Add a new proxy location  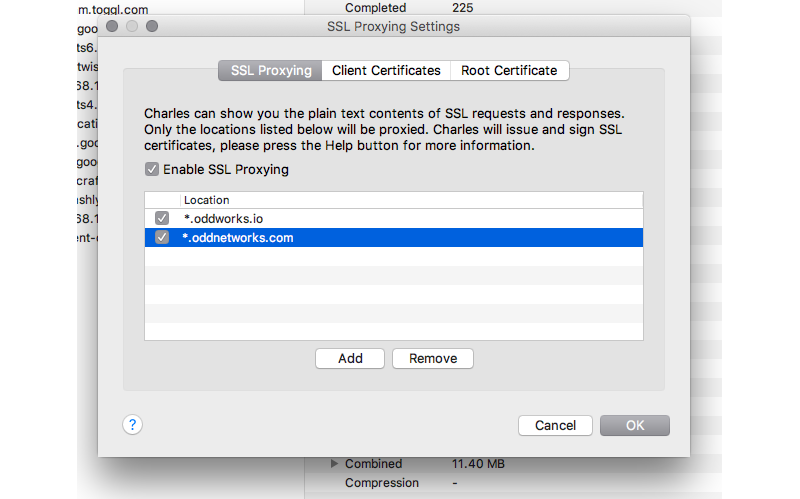point(350,358)
